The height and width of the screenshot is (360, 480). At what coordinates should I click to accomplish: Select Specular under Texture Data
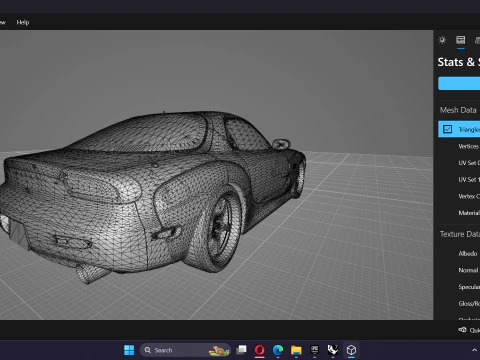click(x=469, y=287)
